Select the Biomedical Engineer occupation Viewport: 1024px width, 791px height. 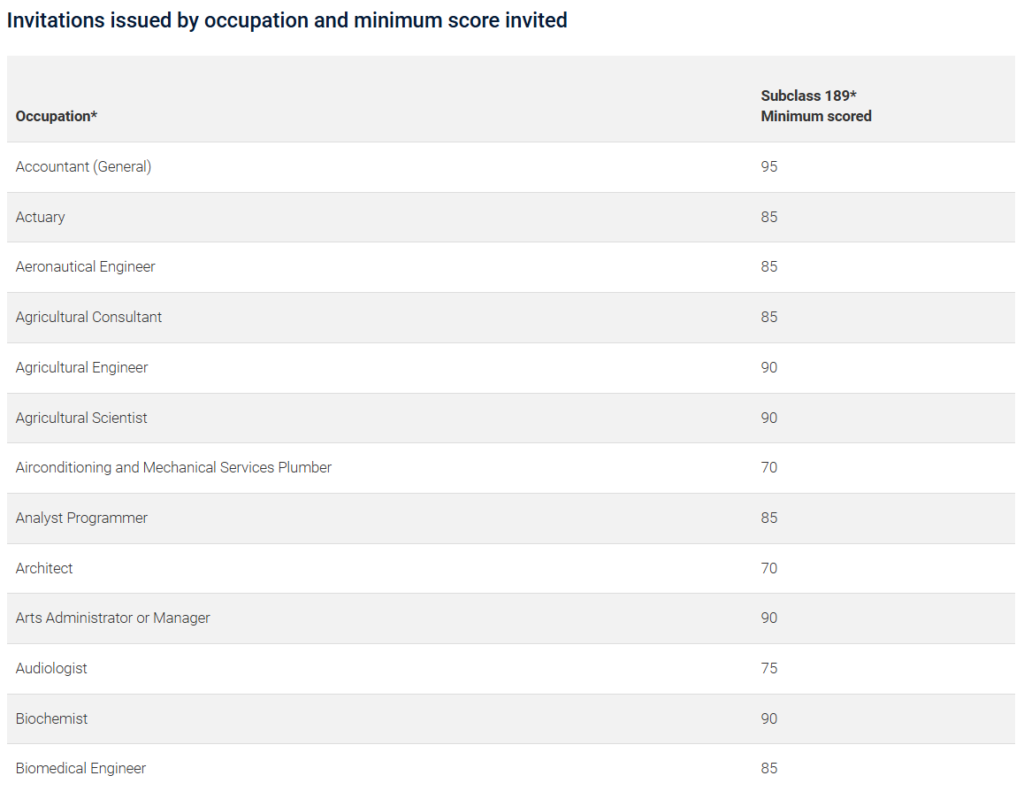(x=81, y=768)
